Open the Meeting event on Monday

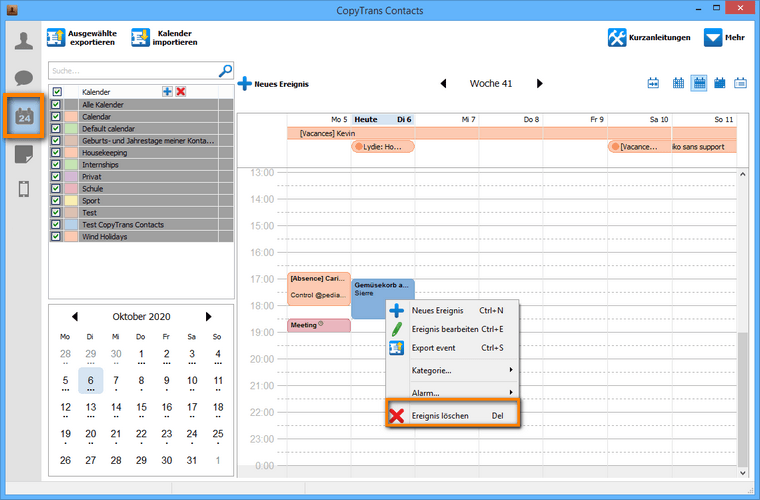pos(318,325)
